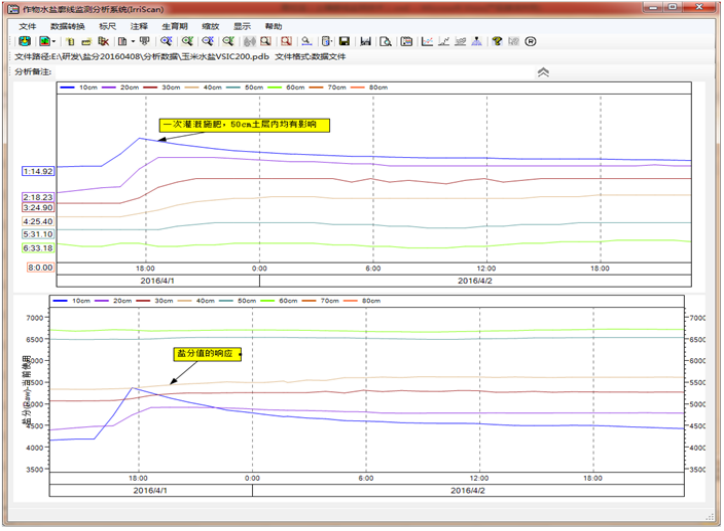The height and width of the screenshot is (531, 724).
Task: Open the 生育期 menu
Action: pos(175,26)
